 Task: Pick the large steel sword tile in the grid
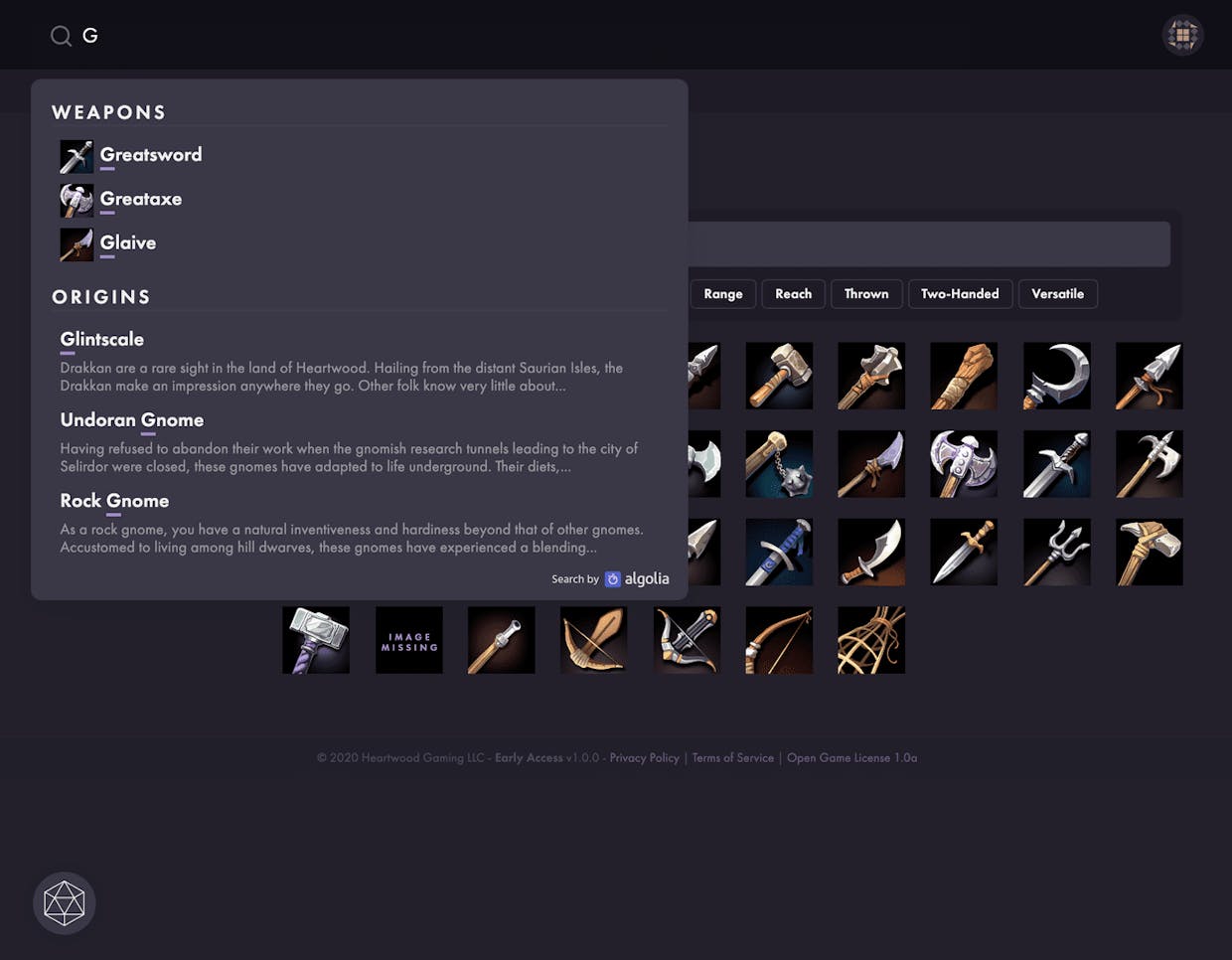1057,464
